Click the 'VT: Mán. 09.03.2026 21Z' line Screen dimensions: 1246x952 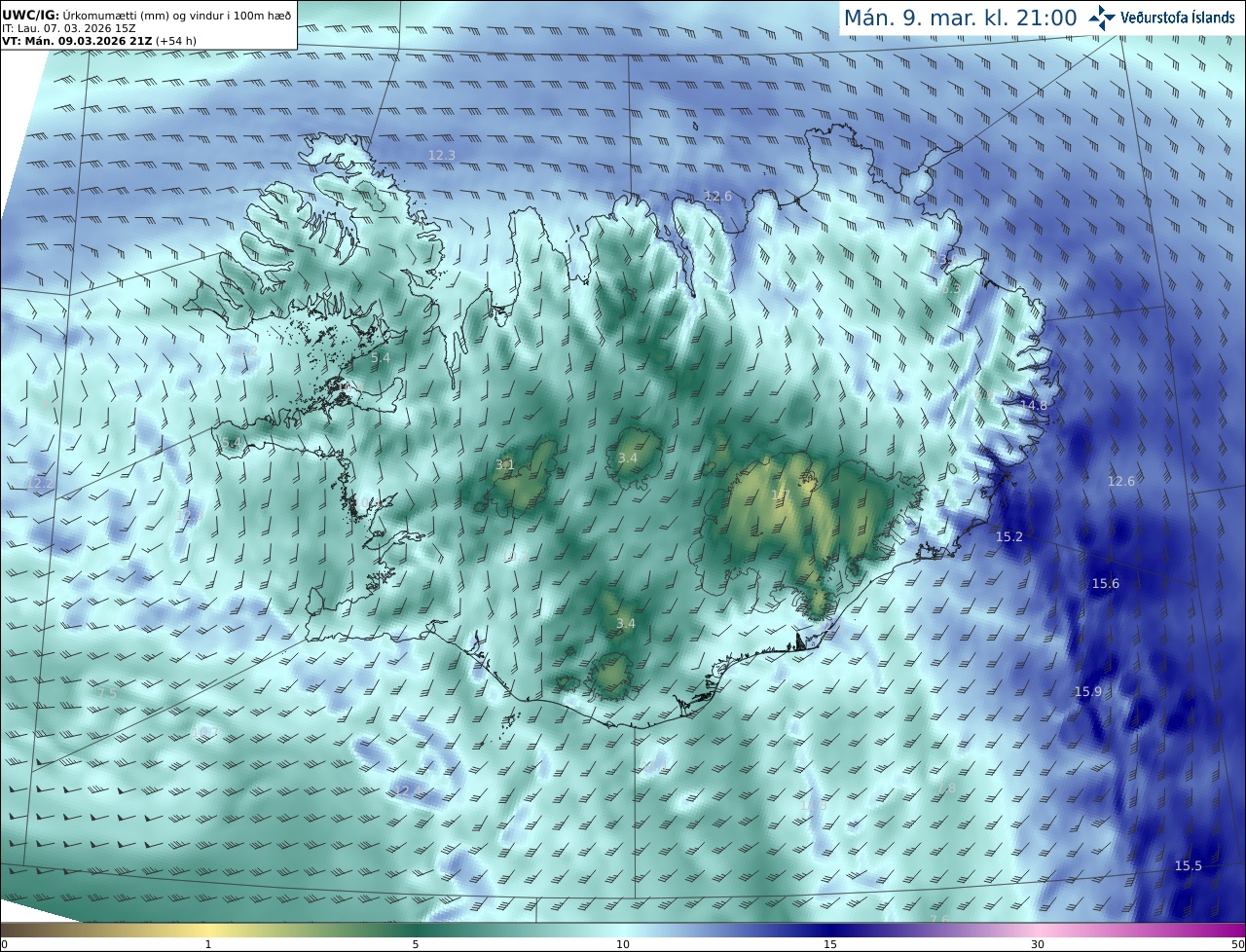[97, 41]
